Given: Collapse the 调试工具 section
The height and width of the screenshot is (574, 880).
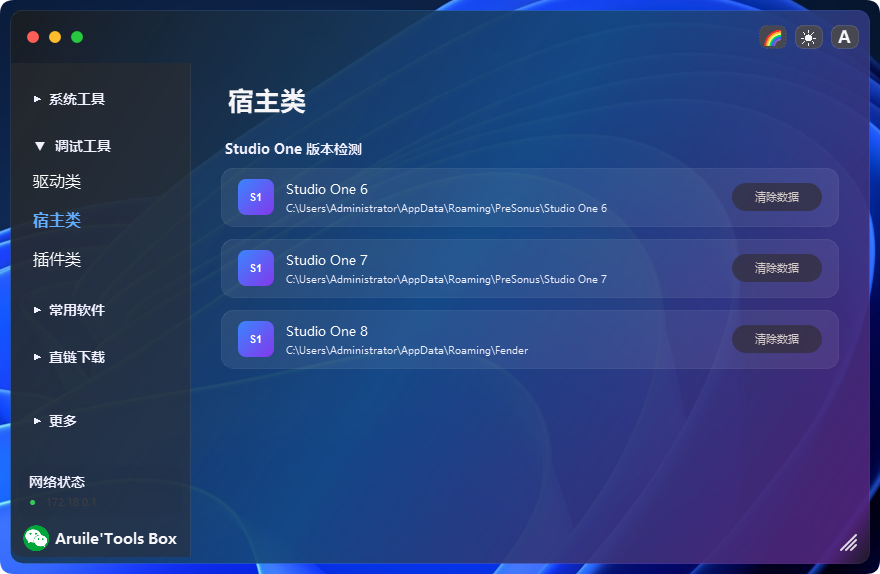Looking at the screenshot, I should pyautogui.click(x=72, y=146).
